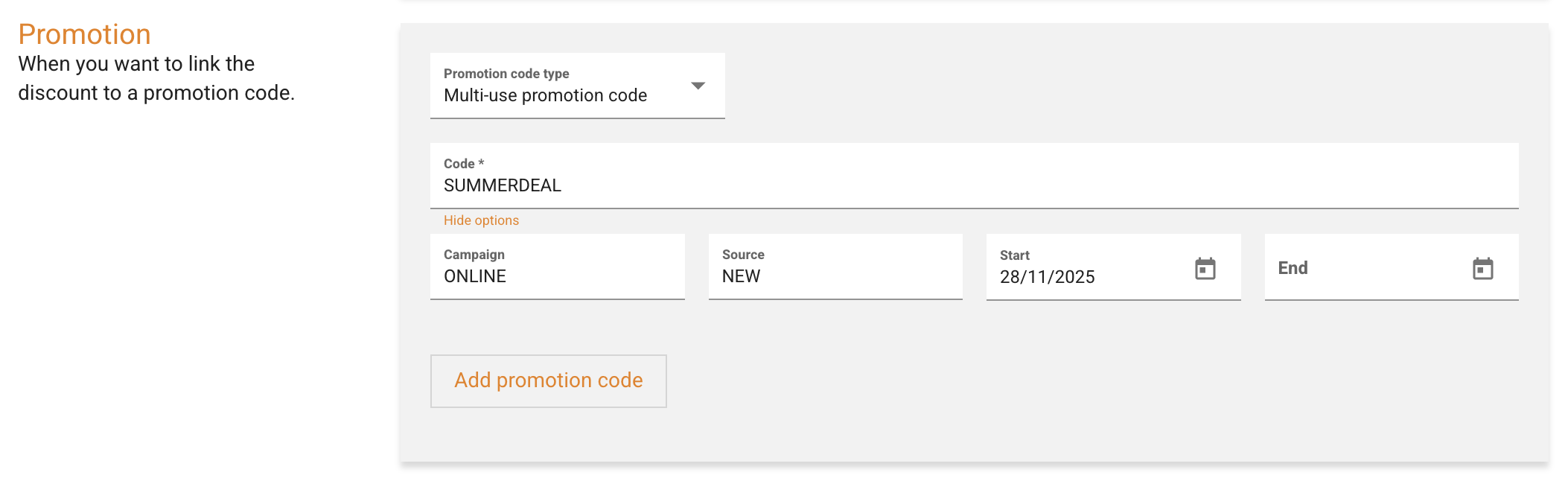Click the Start date value 28/11/2025
Image resolution: width=1568 pixels, height=481 pixels.
pyautogui.click(x=1047, y=278)
